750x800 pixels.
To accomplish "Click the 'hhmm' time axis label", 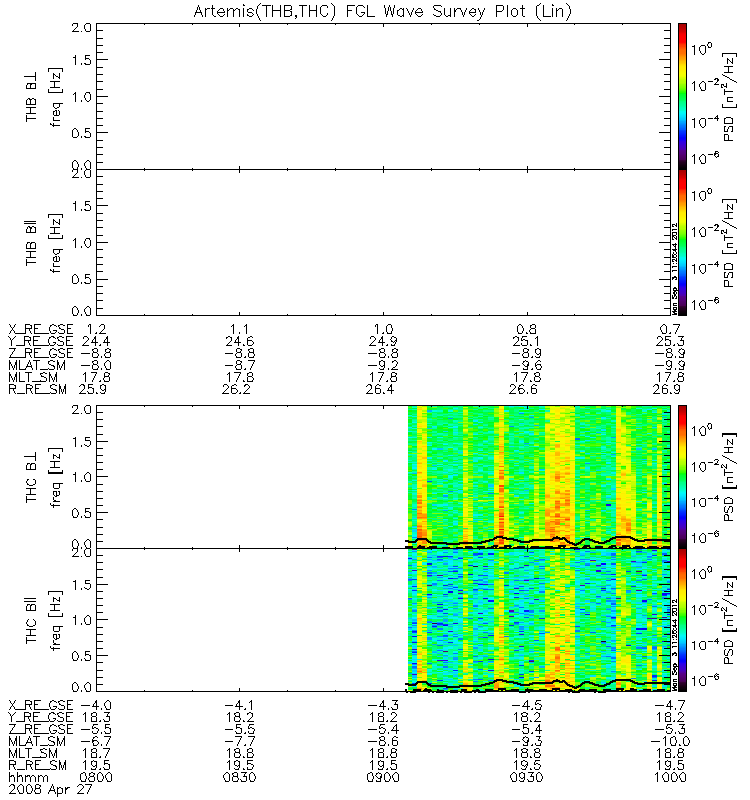I will coord(28,778).
